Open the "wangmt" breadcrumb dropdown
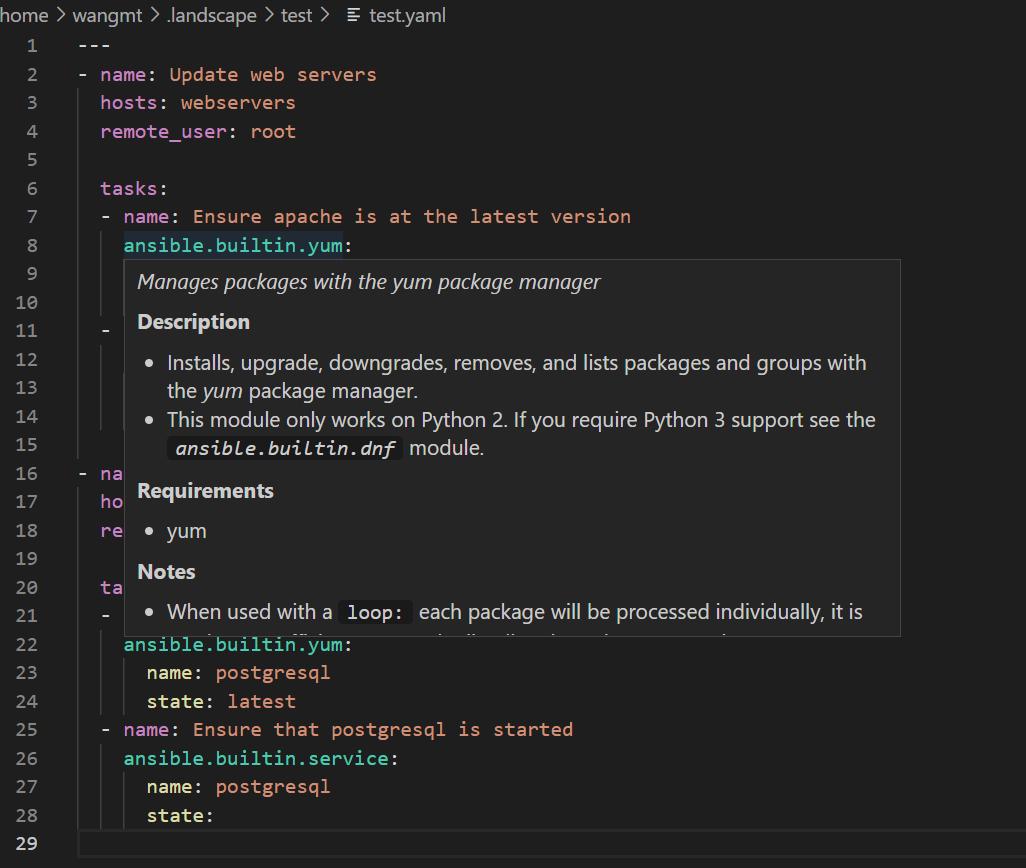Viewport: 1026px width, 868px height. [x=107, y=15]
